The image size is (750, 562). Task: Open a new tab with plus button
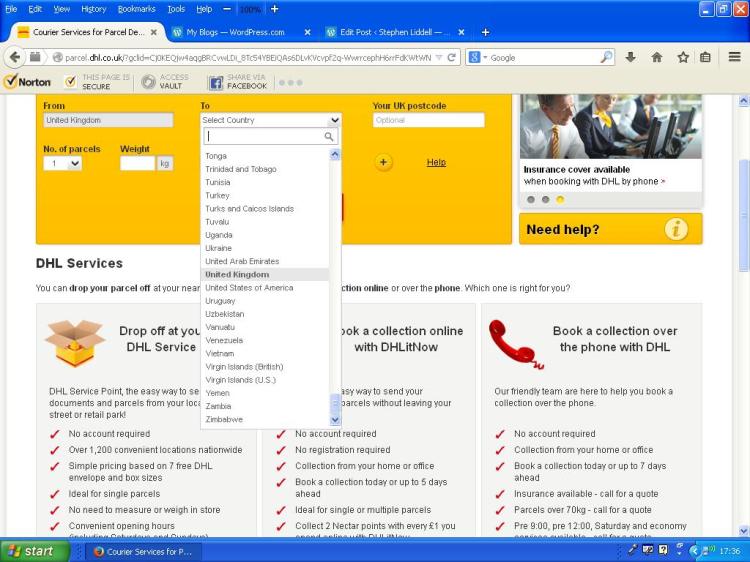click(x=486, y=32)
